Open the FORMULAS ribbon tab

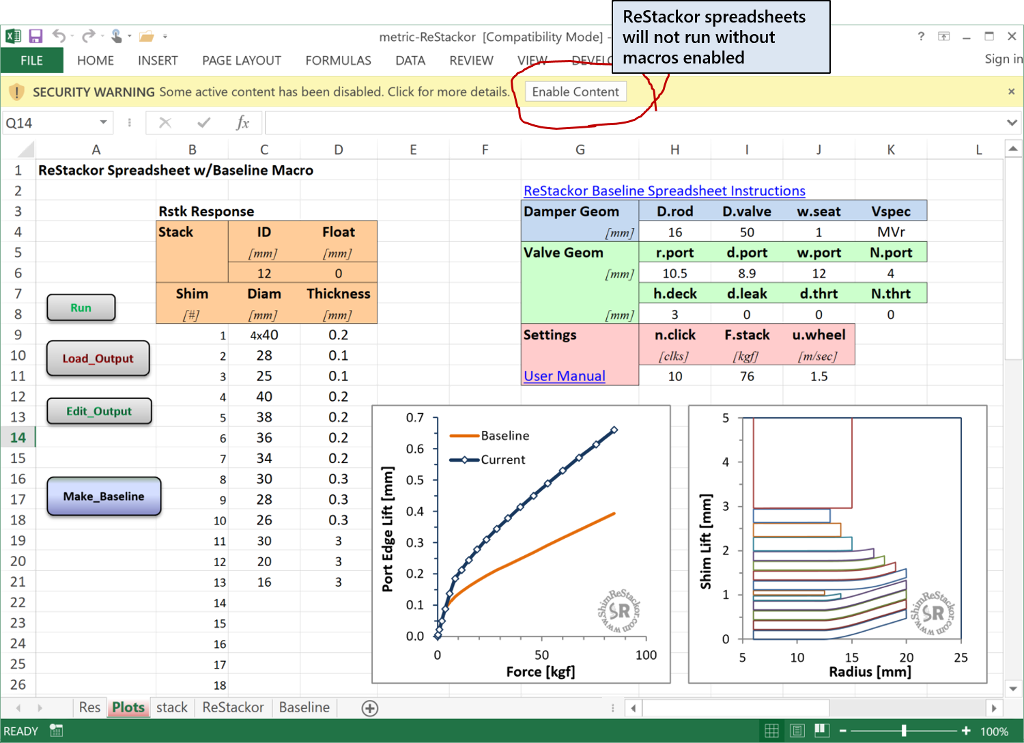click(338, 61)
